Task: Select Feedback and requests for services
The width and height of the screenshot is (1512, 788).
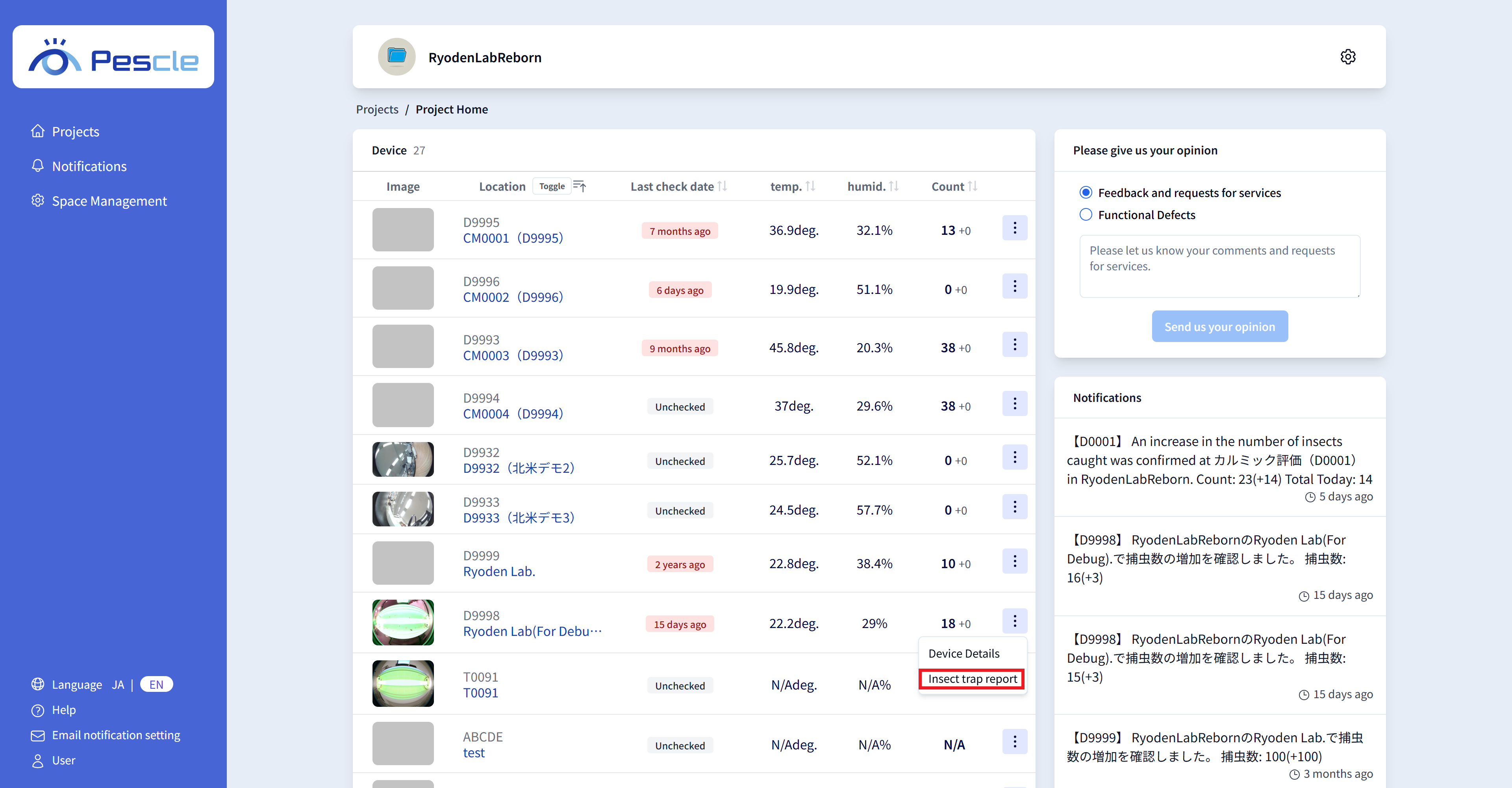Action: click(x=1086, y=193)
